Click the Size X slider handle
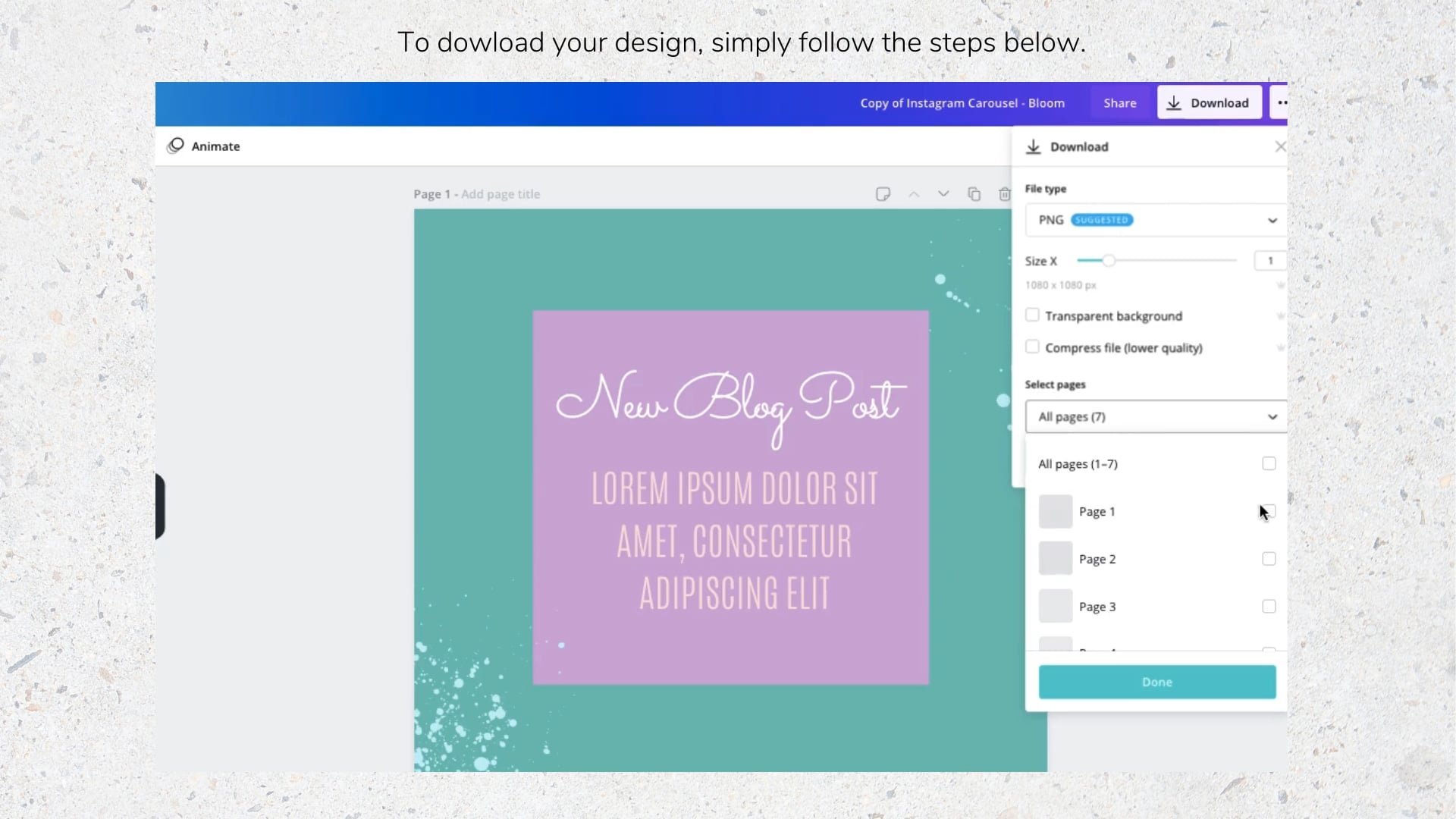 [1109, 260]
